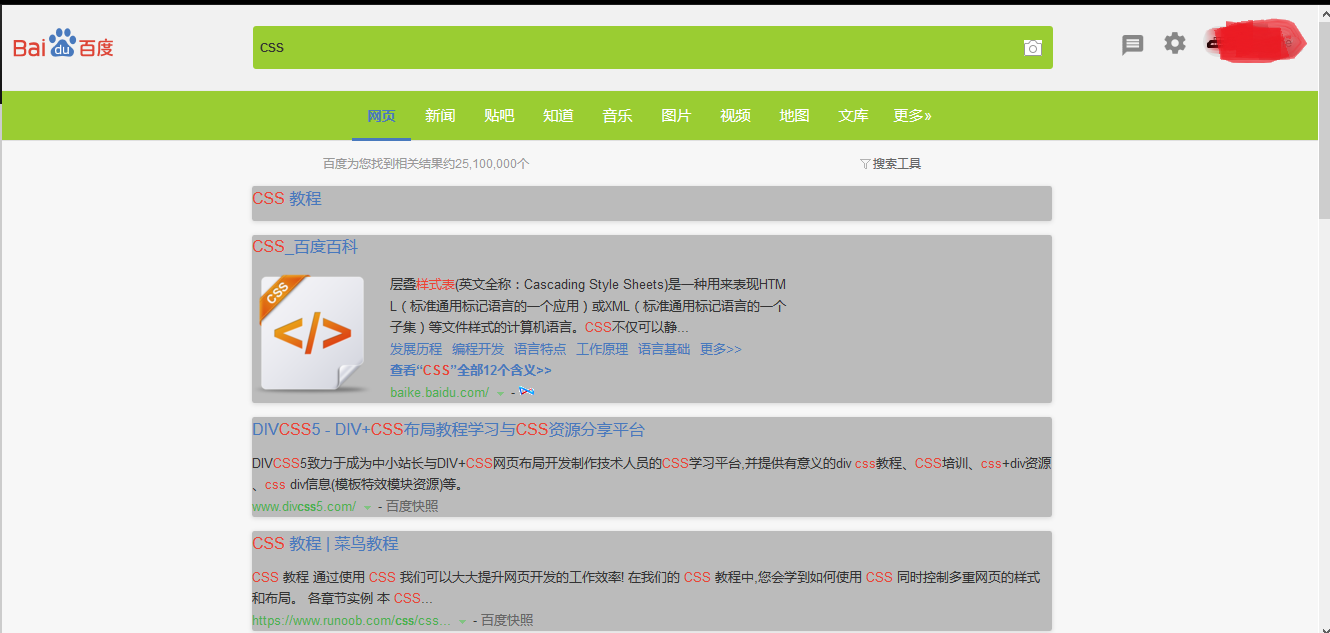Open the DIVCSS5 result title

(449, 430)
